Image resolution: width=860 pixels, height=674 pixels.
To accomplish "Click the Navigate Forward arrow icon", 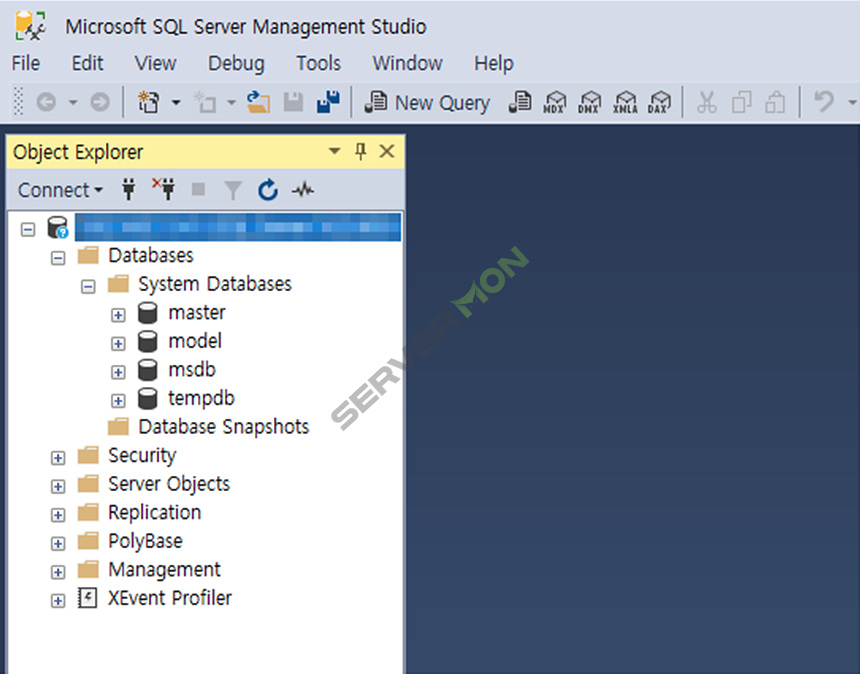I will [100, 102].
